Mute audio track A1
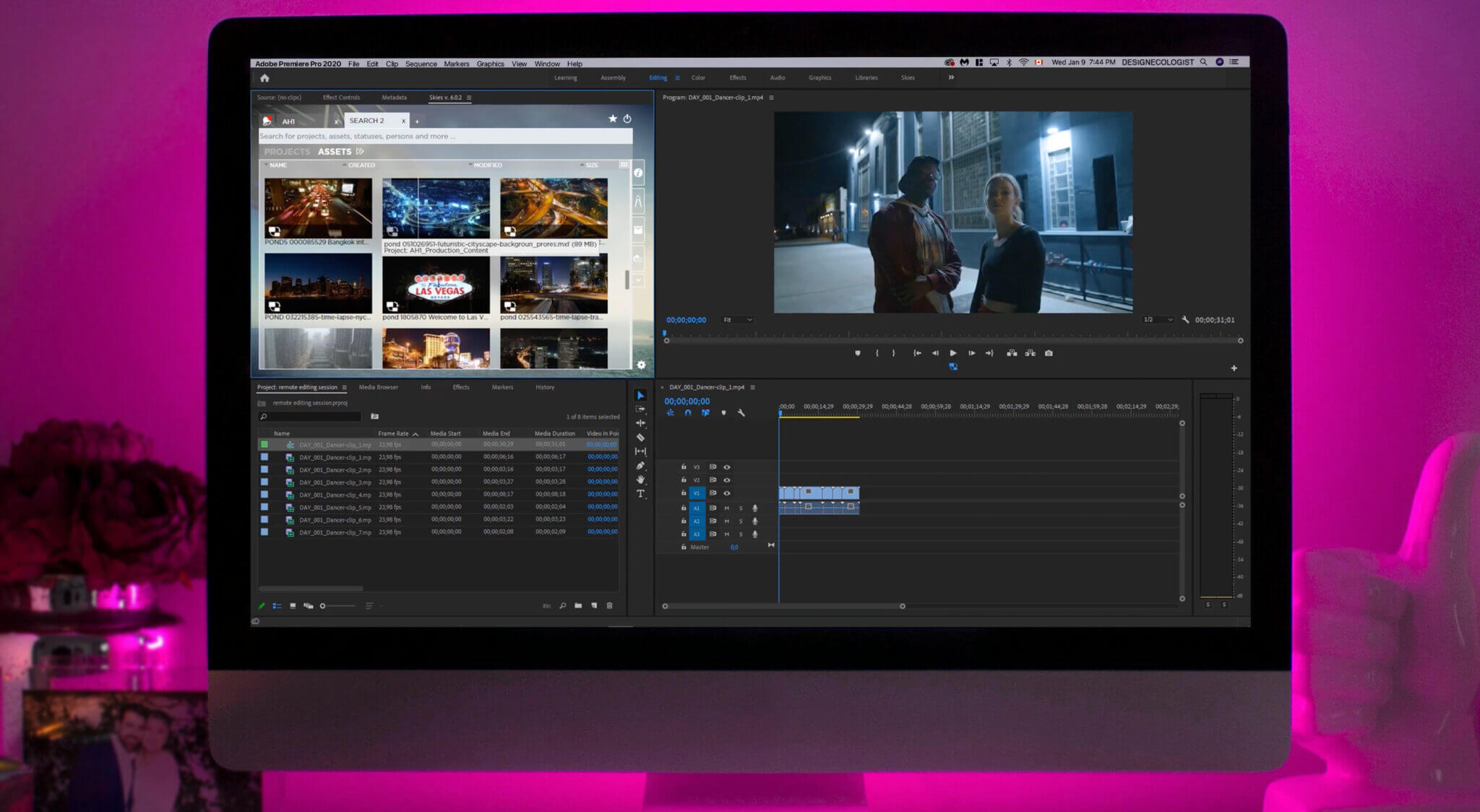1480x812 pixels. point(727,509)
